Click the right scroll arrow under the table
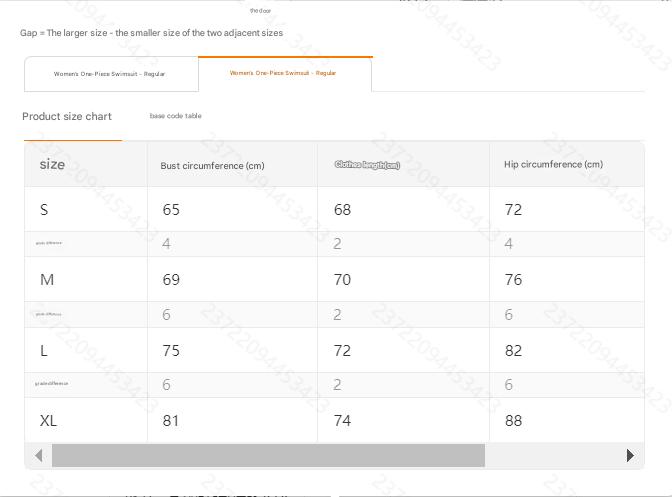The image size is (672, 497). (x=630, y=456)
